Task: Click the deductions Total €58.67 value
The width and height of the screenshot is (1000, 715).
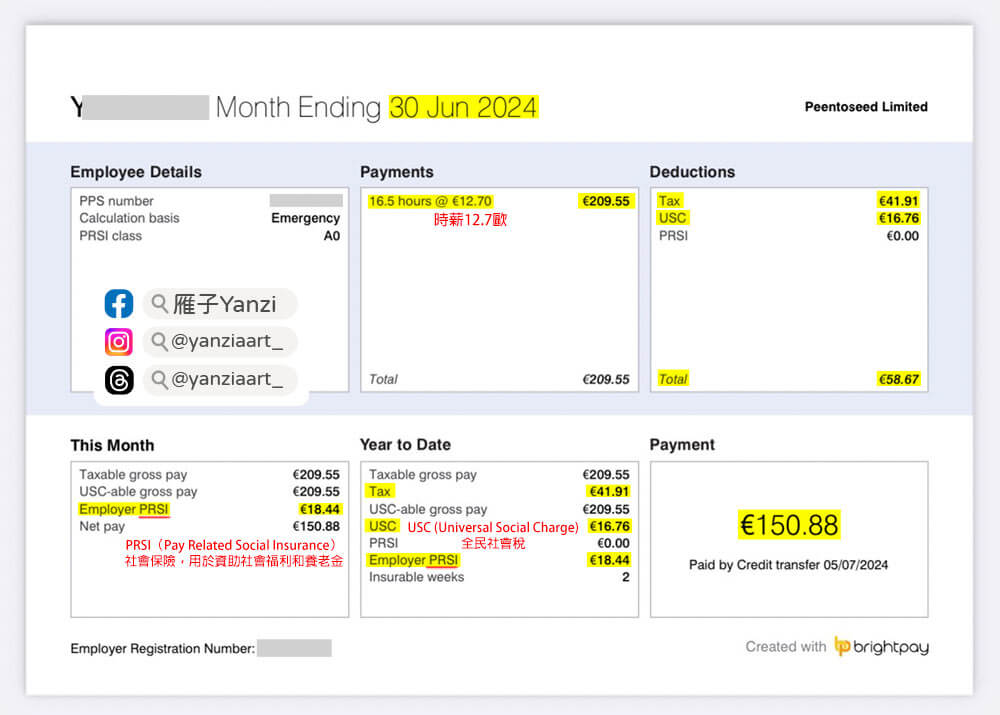Action: pos(898,379)
